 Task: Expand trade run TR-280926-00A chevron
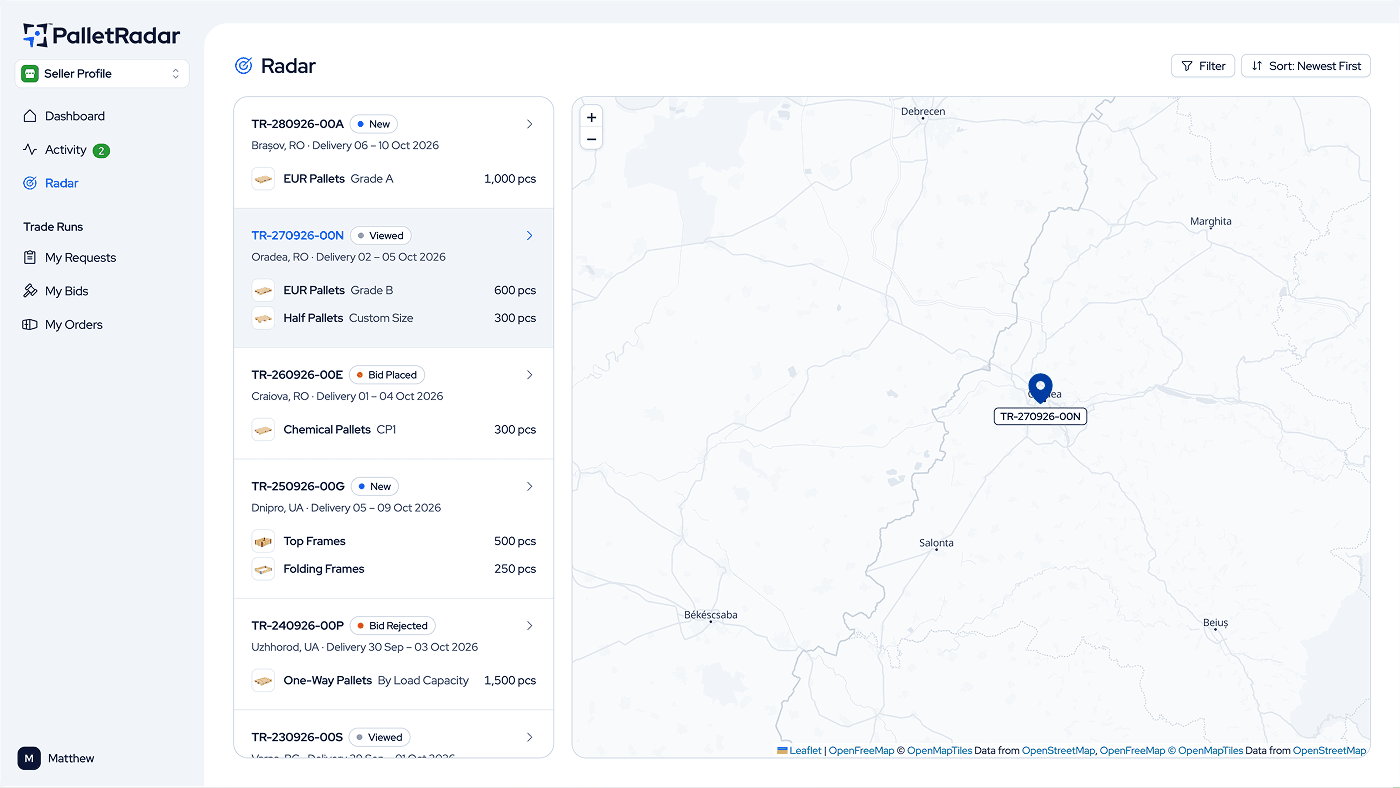(x=530, y=124)
